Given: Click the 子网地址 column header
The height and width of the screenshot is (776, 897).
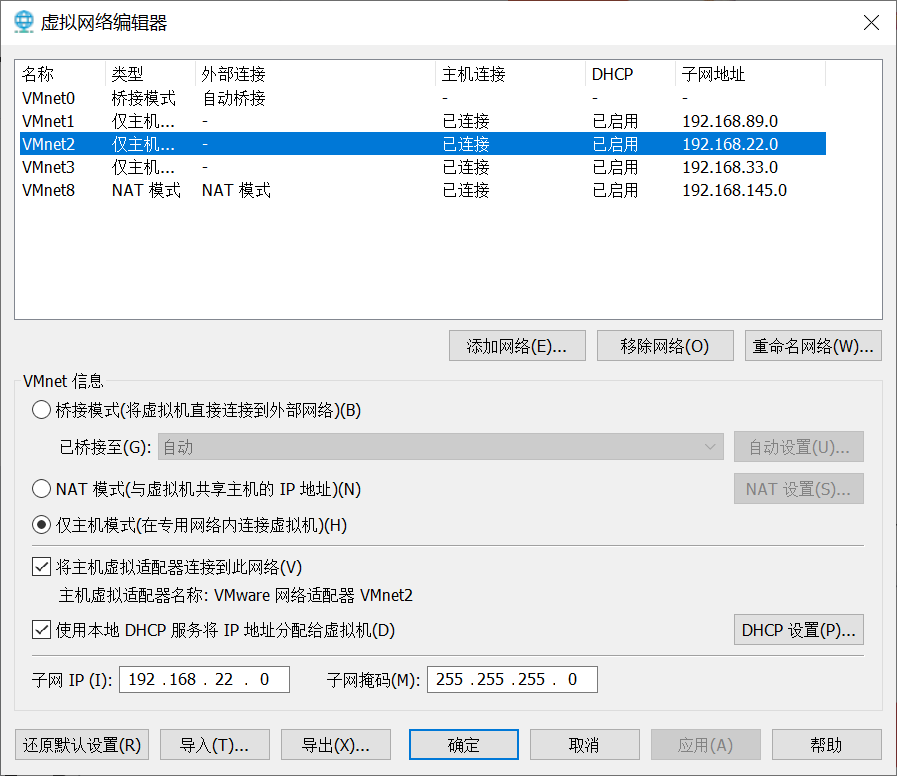Looking at the screenshot, I should point(751,74).
